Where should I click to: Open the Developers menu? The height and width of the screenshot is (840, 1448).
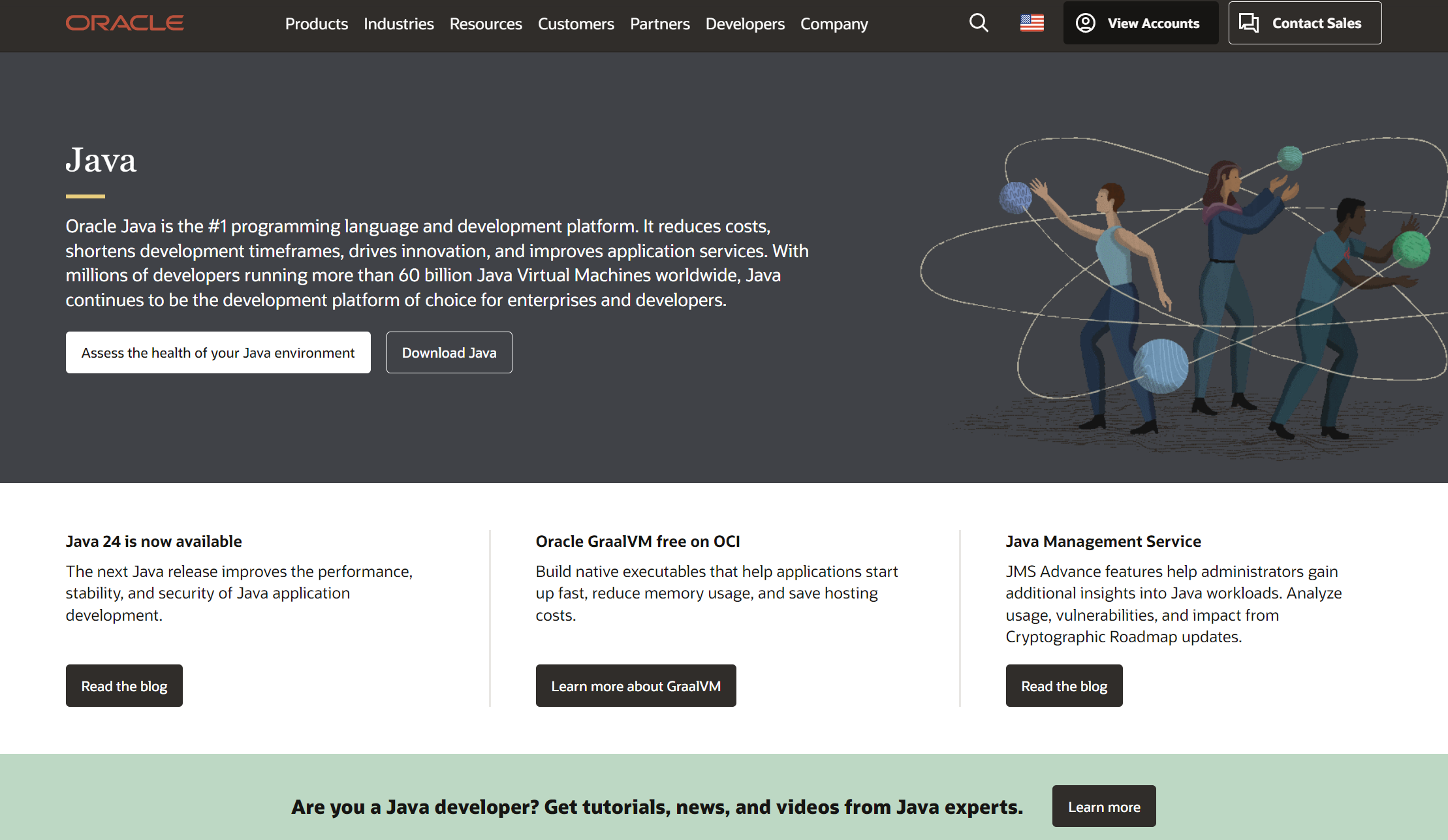point(744,24)
